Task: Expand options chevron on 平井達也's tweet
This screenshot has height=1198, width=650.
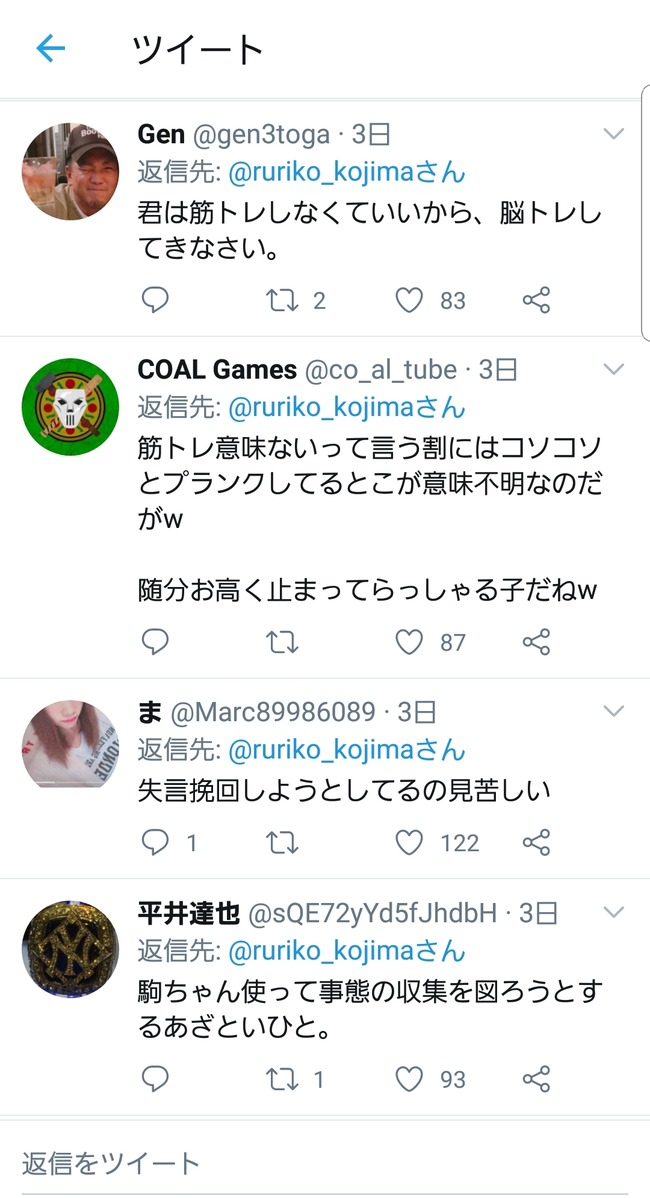Action: [x=614, y=912]
